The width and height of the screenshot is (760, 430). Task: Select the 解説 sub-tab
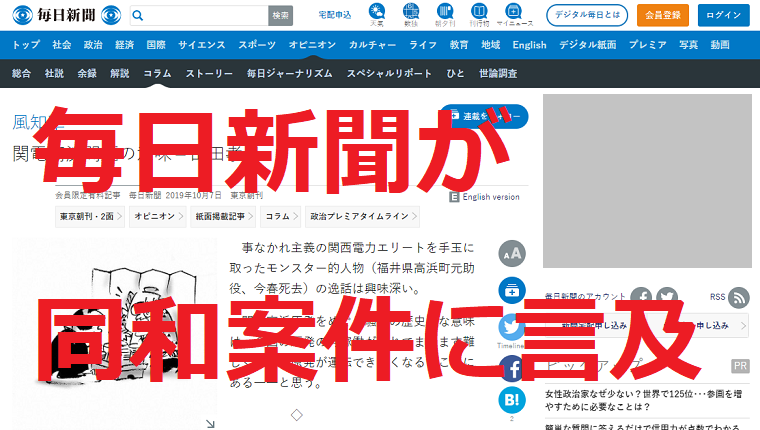[120, 74]
